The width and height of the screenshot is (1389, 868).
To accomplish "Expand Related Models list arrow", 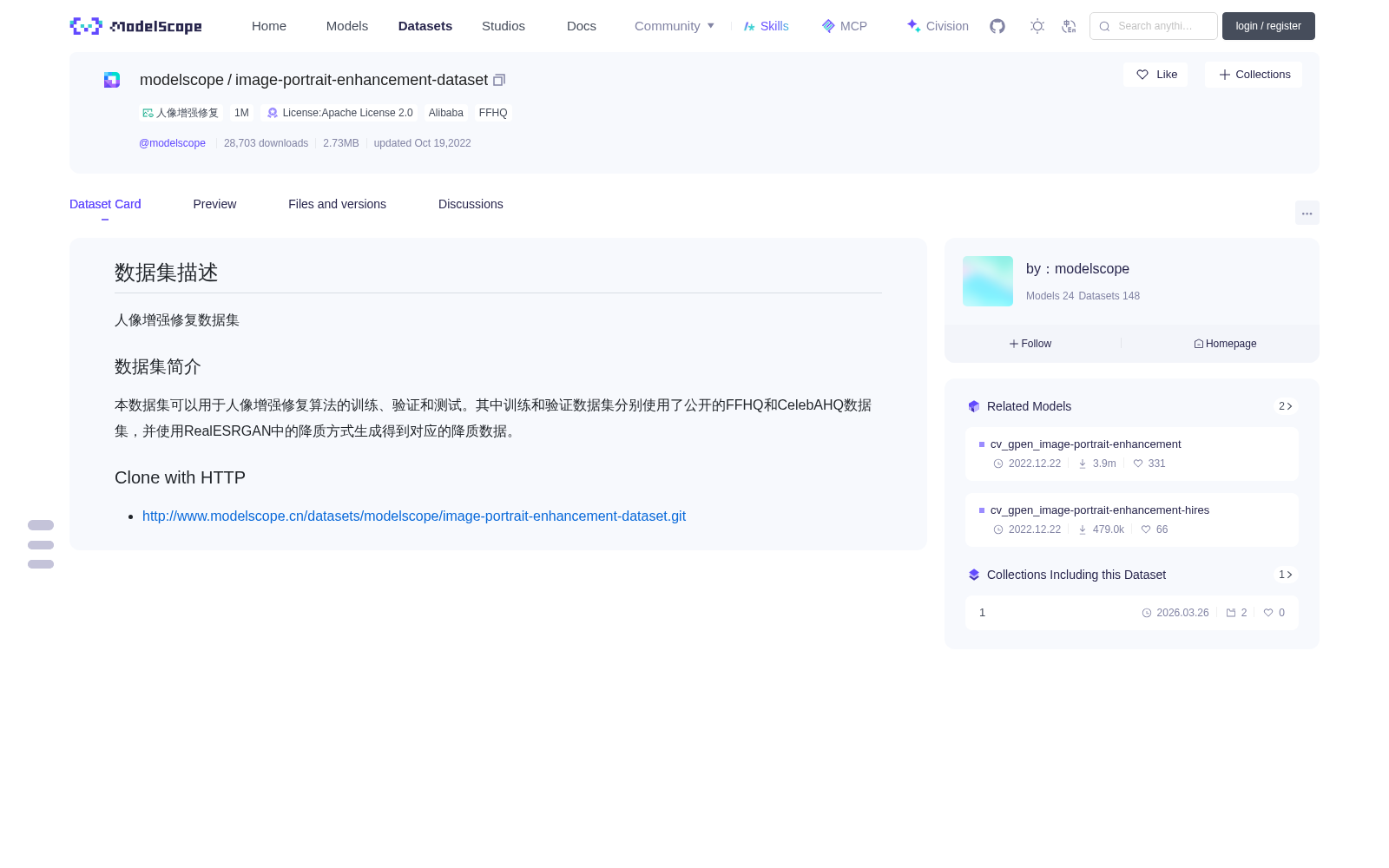I will click(x=1286, y=406).
